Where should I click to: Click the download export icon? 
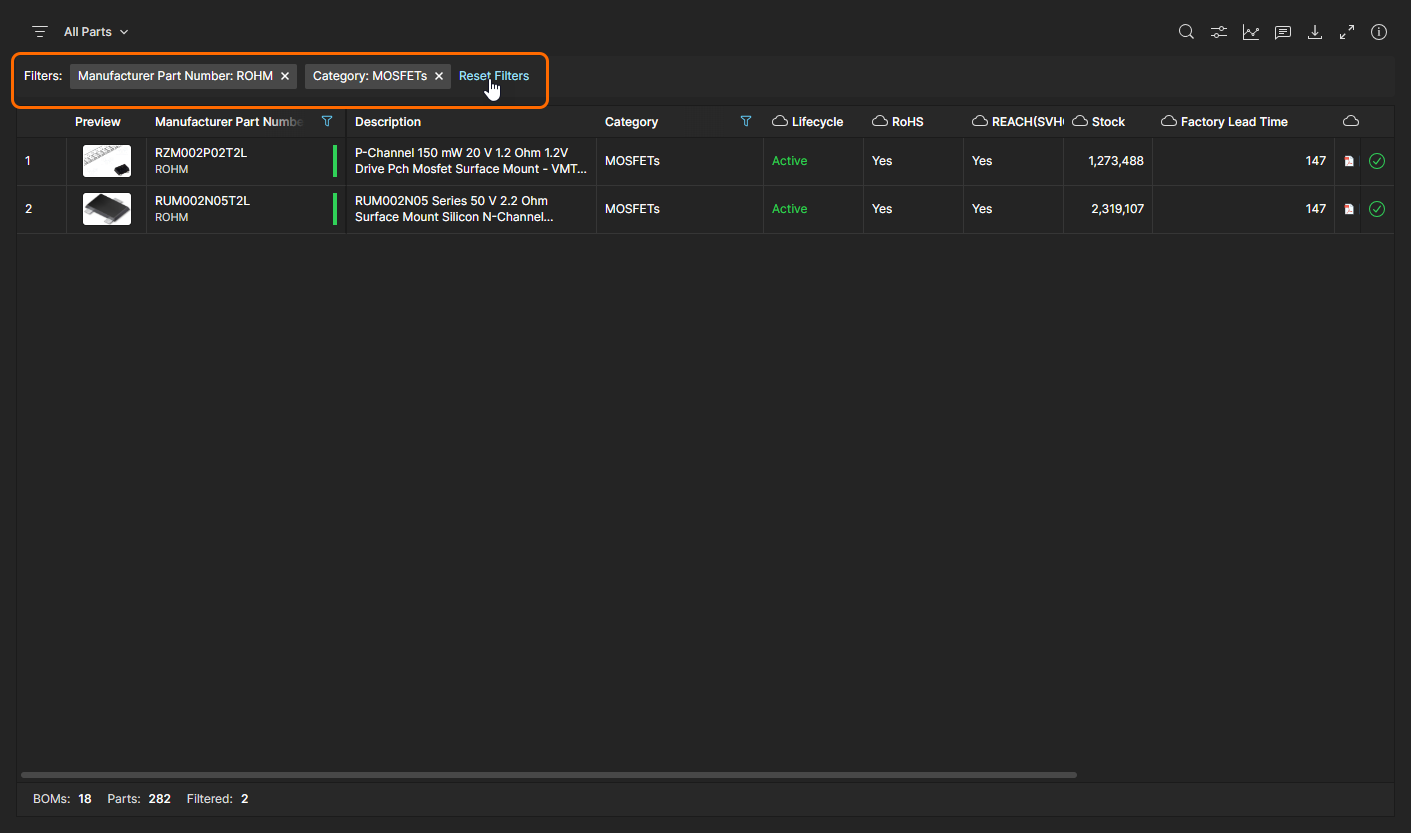click(x=1315, y=32)
